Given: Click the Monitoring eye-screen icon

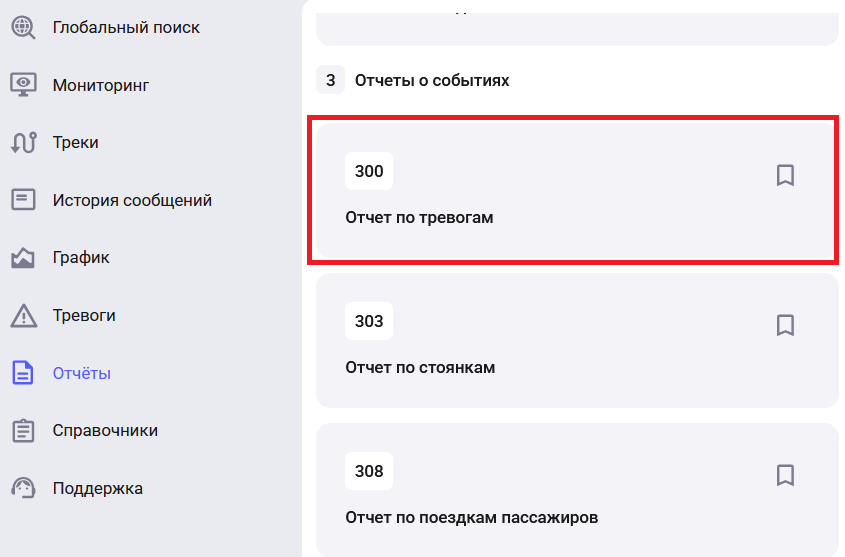Looking at the screenshot, I should [x=23, y=85].
